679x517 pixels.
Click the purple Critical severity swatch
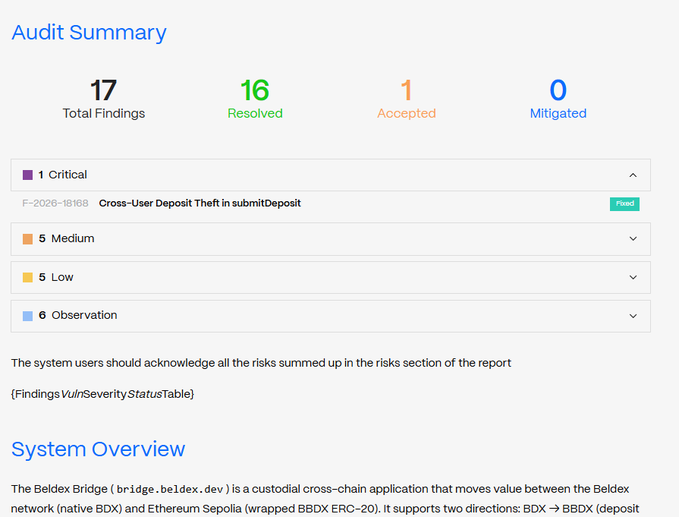pos(28,175)
